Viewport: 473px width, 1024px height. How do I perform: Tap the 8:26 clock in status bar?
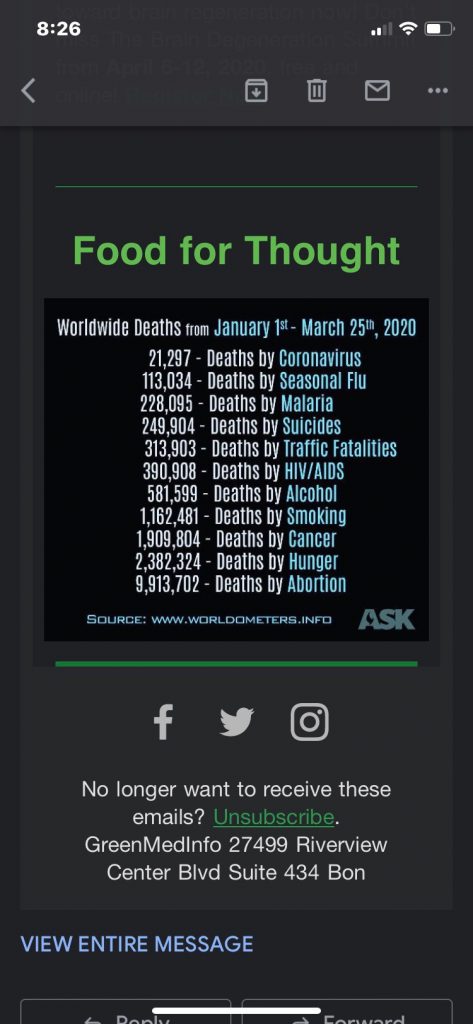click(x=59, y=29)
